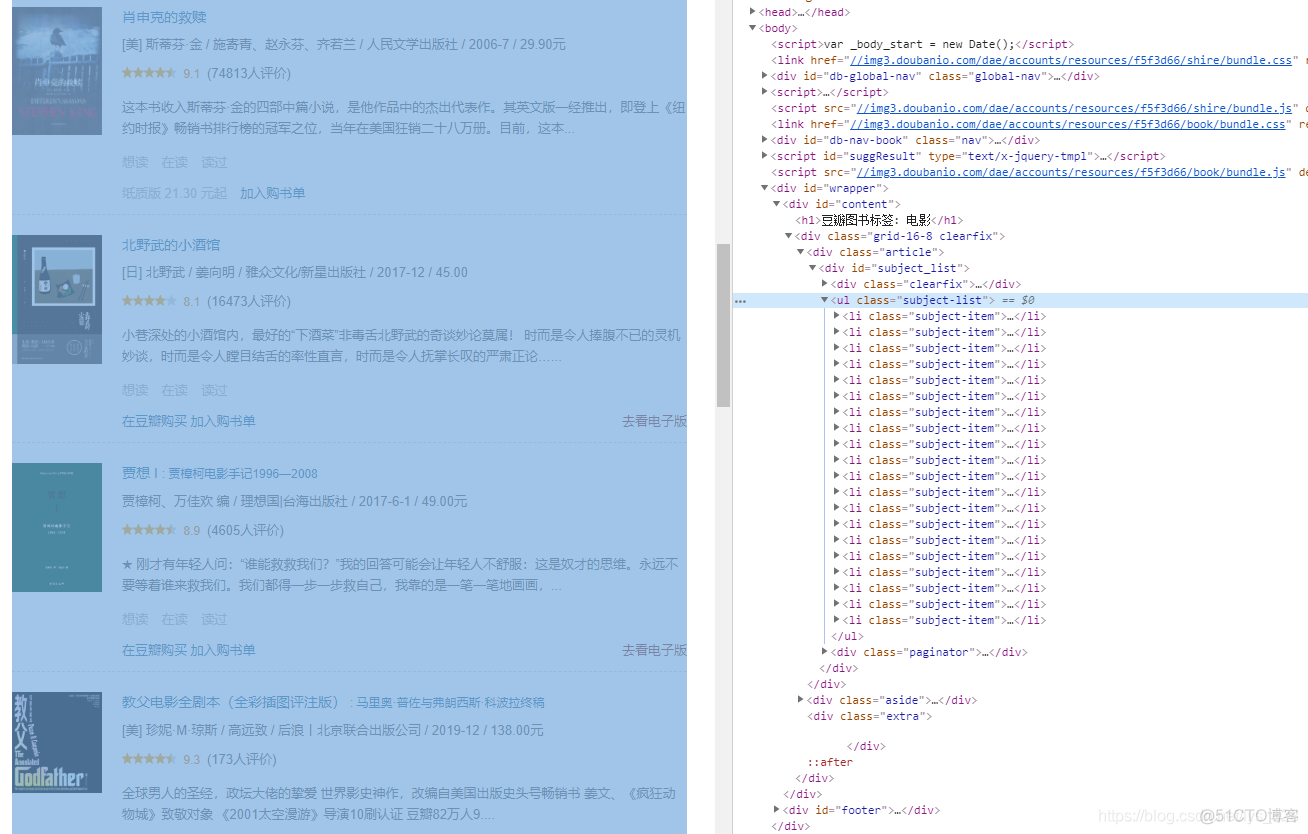Collapse the wrapper div node
This screenshot has width=1308, height=834.
tap(765, 188)
